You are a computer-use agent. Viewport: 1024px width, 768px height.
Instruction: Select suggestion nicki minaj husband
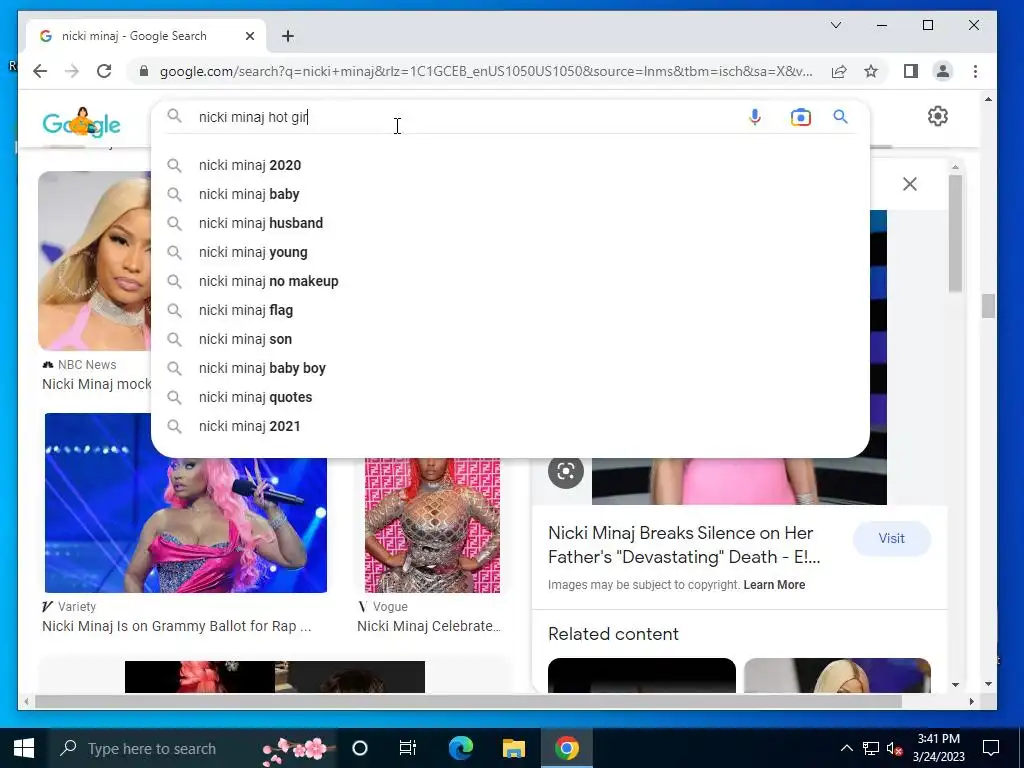pyautogui.click(x=511, y=223)
